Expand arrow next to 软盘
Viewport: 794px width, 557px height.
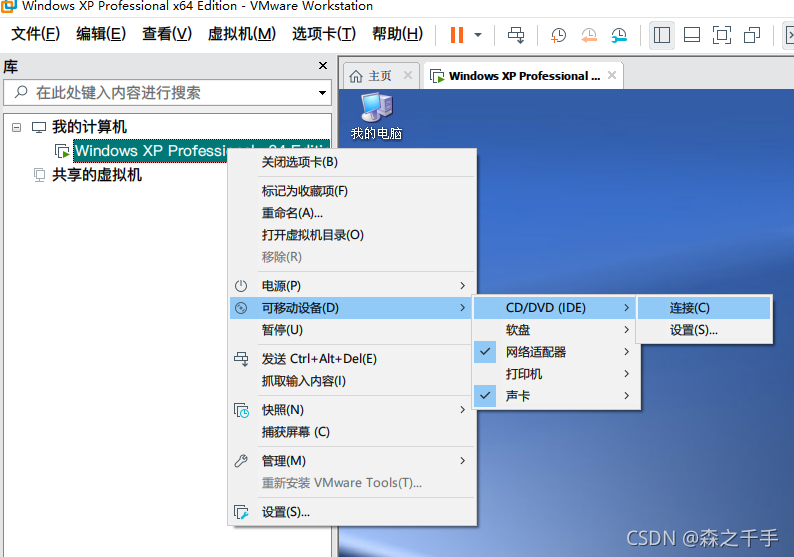626,330
